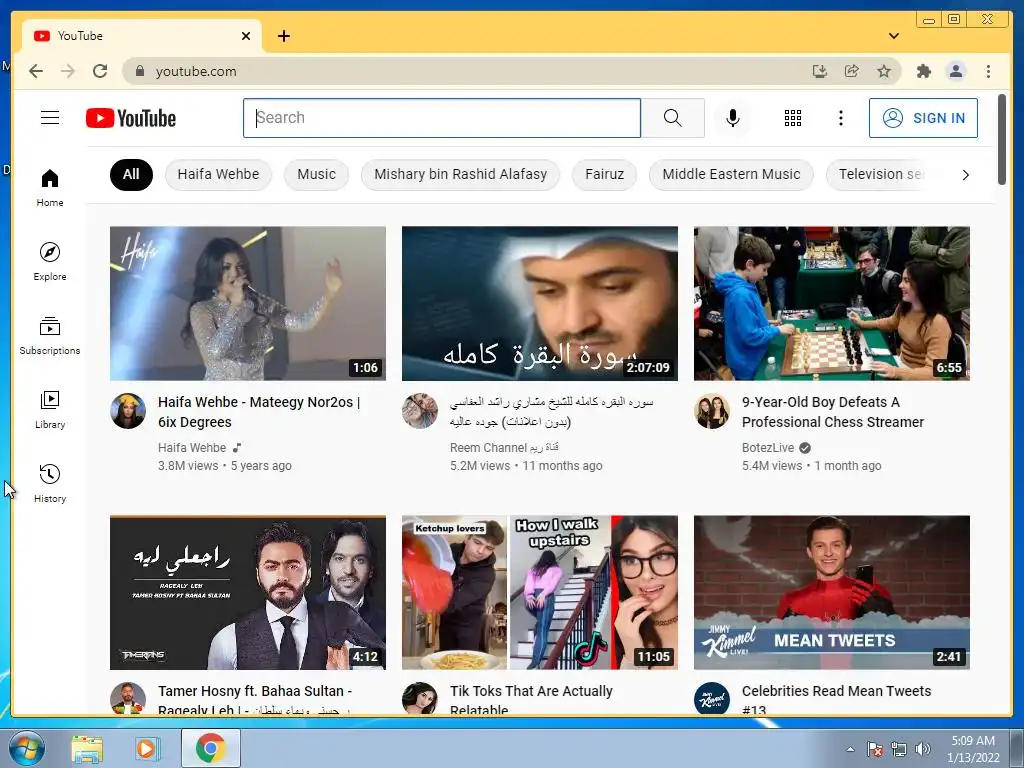The image size is (1024, 768).
Task: Expand tab search chevron in title bar
Action: click(x=894, y=36)
